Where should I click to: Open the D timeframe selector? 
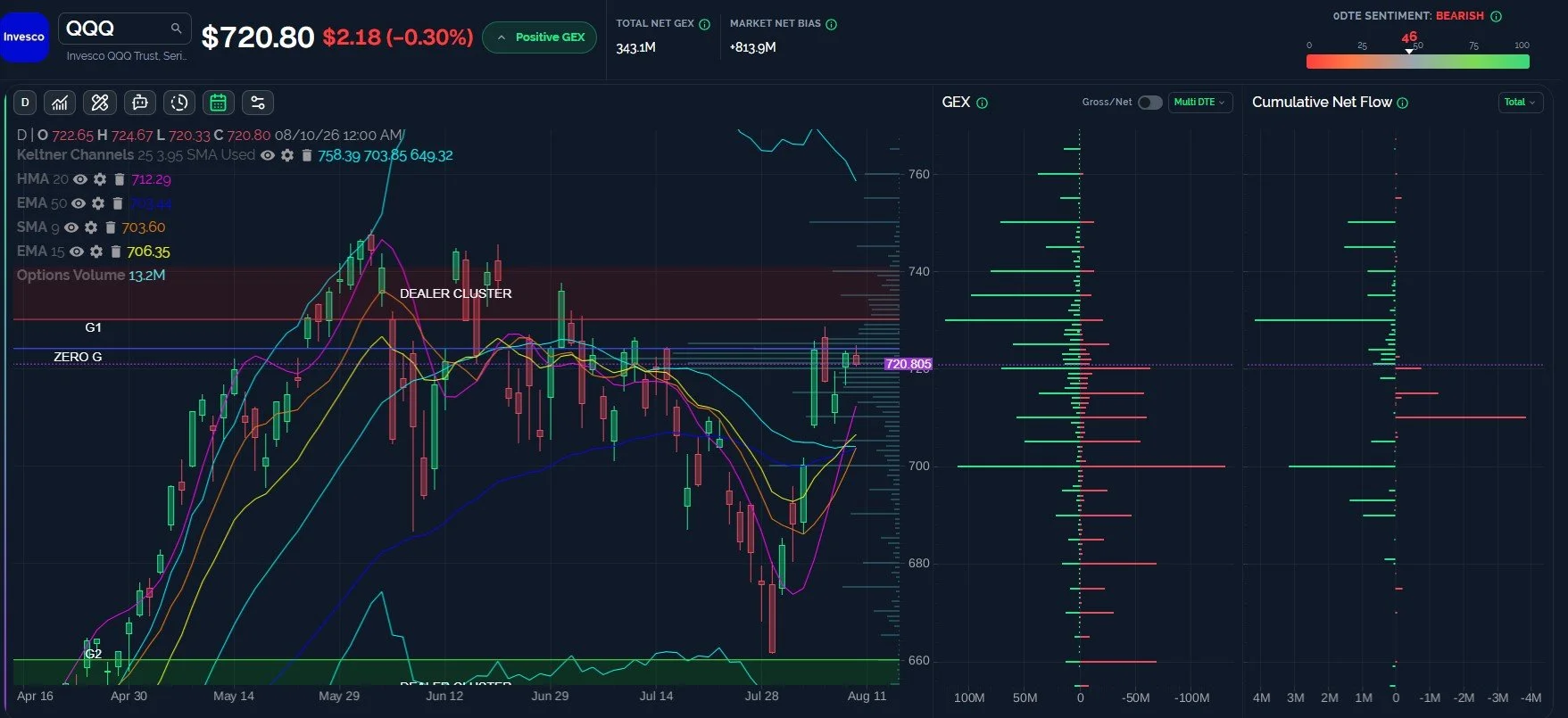click(25, 103)
